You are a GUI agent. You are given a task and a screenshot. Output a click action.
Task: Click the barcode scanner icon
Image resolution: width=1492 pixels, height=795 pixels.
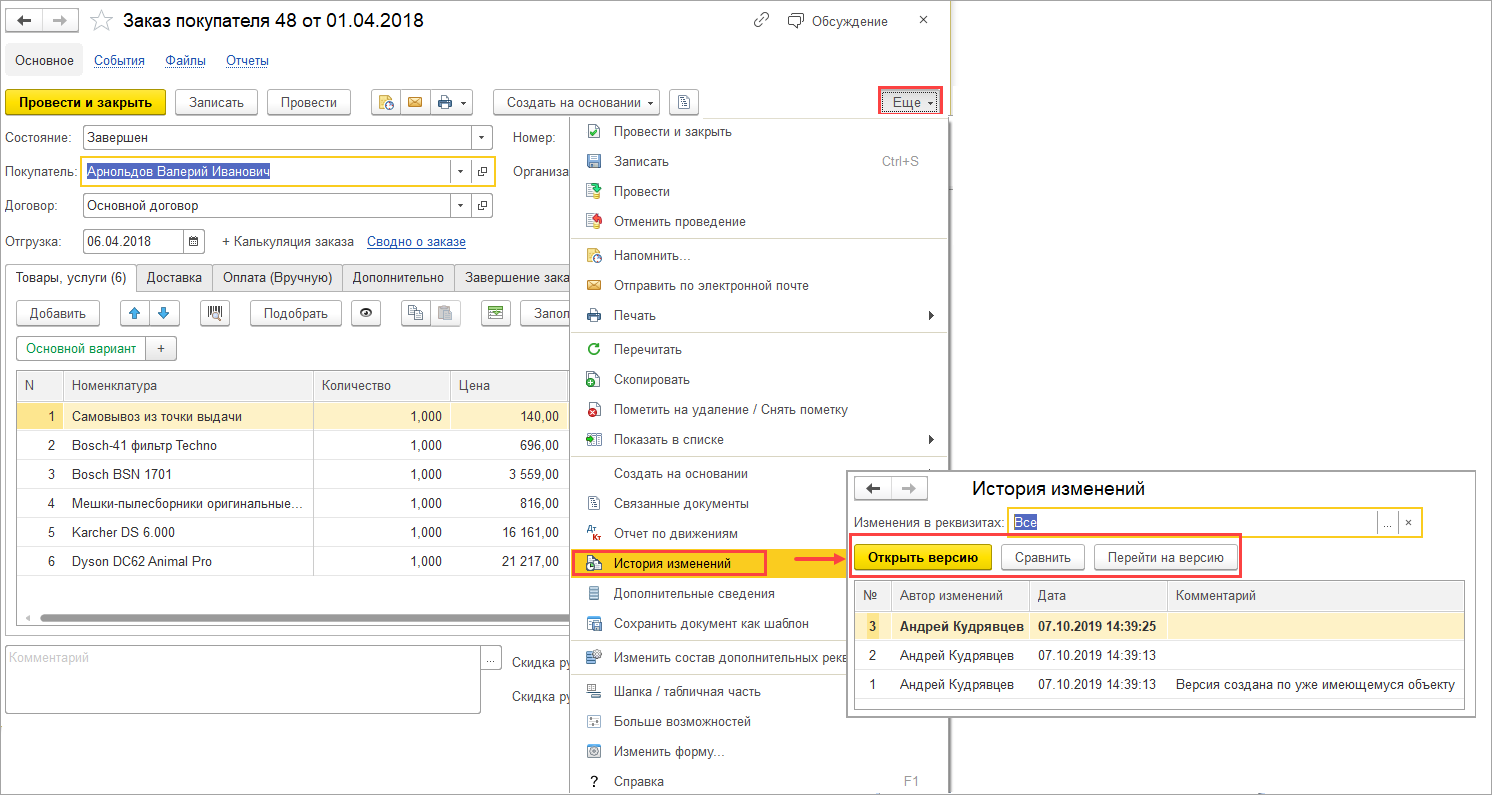[215, 313]
